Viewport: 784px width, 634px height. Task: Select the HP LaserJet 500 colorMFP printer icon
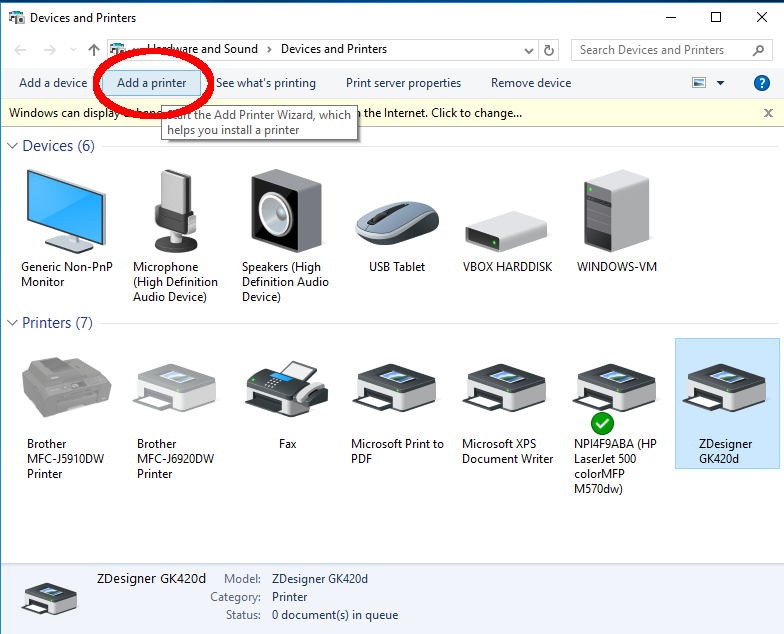pyautogui.click(x=615, y=388)
